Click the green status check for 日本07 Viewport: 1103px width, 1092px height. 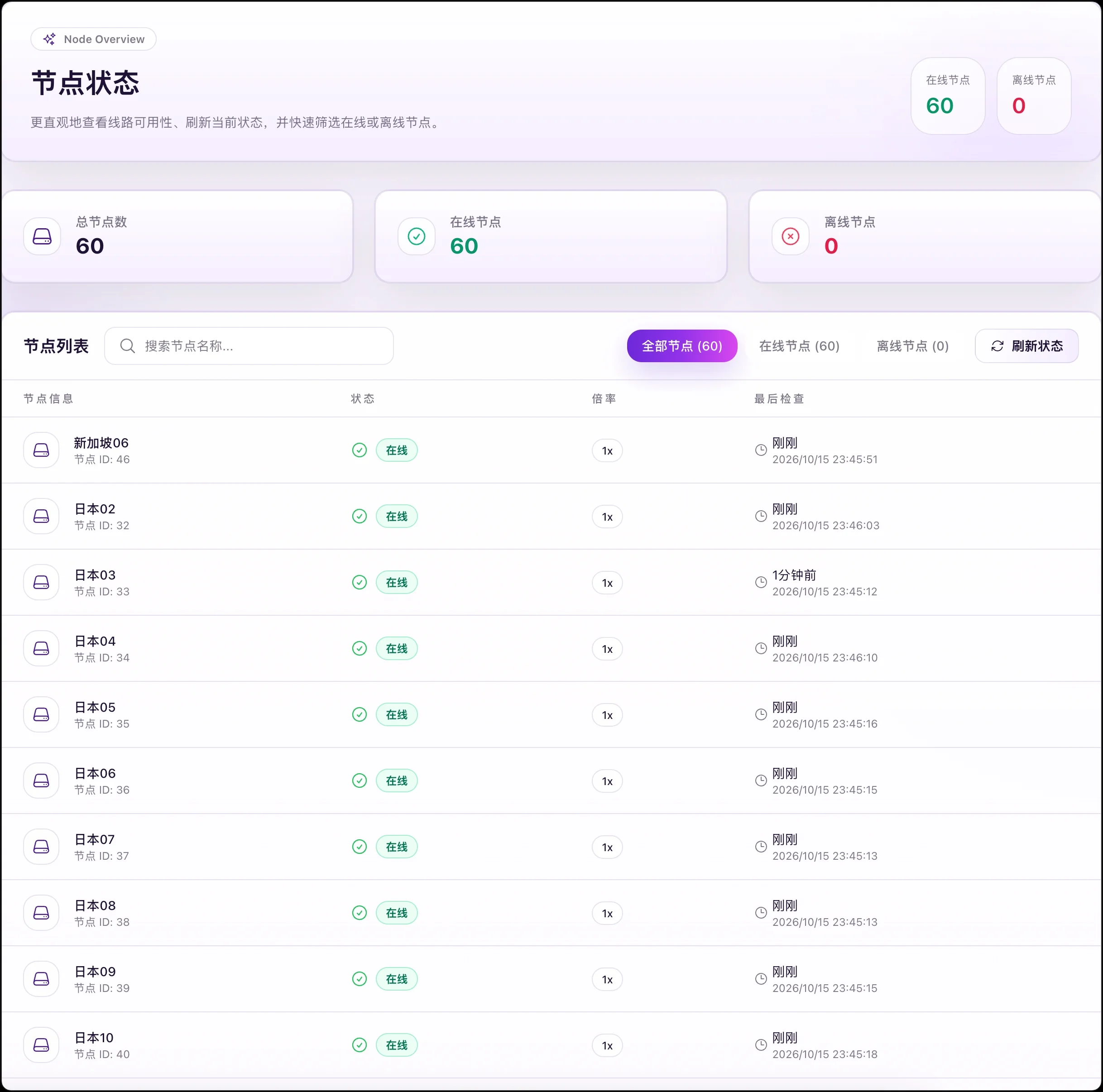(x=360, y=847)
